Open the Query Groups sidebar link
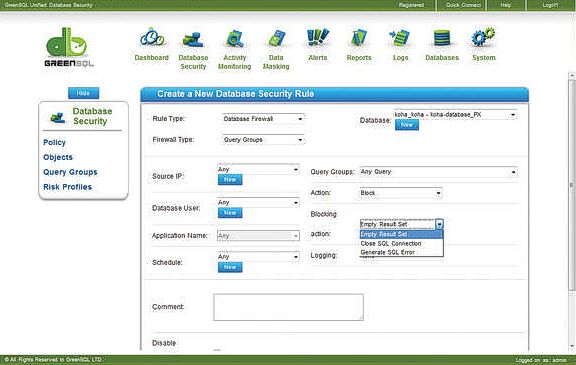This screenshot has width=576, height=365. [70, 172]
